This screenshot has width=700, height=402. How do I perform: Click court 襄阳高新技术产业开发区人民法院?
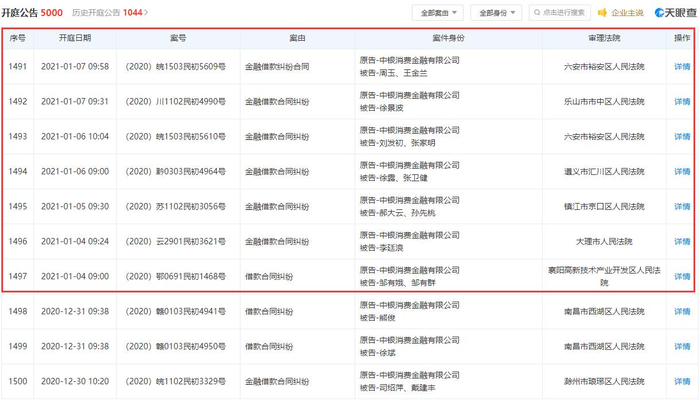604,276
